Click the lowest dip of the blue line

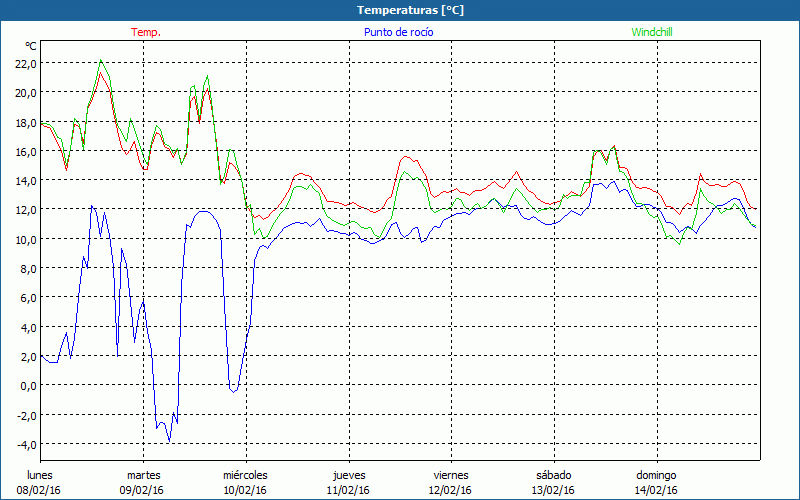pos(169,440)
